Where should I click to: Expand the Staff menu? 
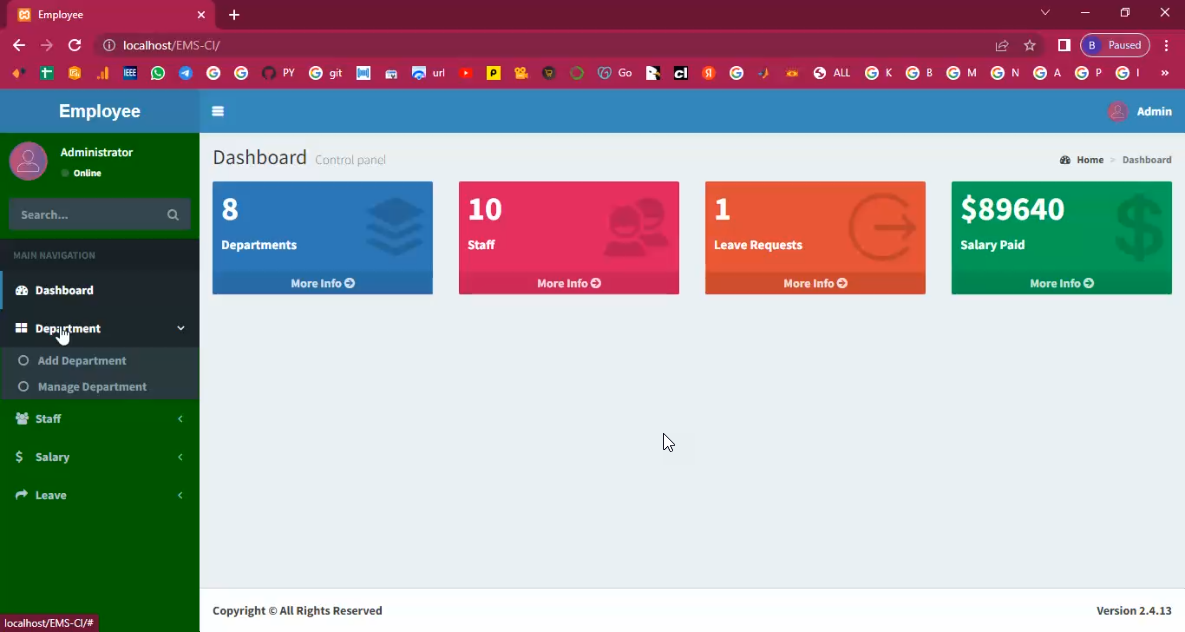tap(100, 418)
